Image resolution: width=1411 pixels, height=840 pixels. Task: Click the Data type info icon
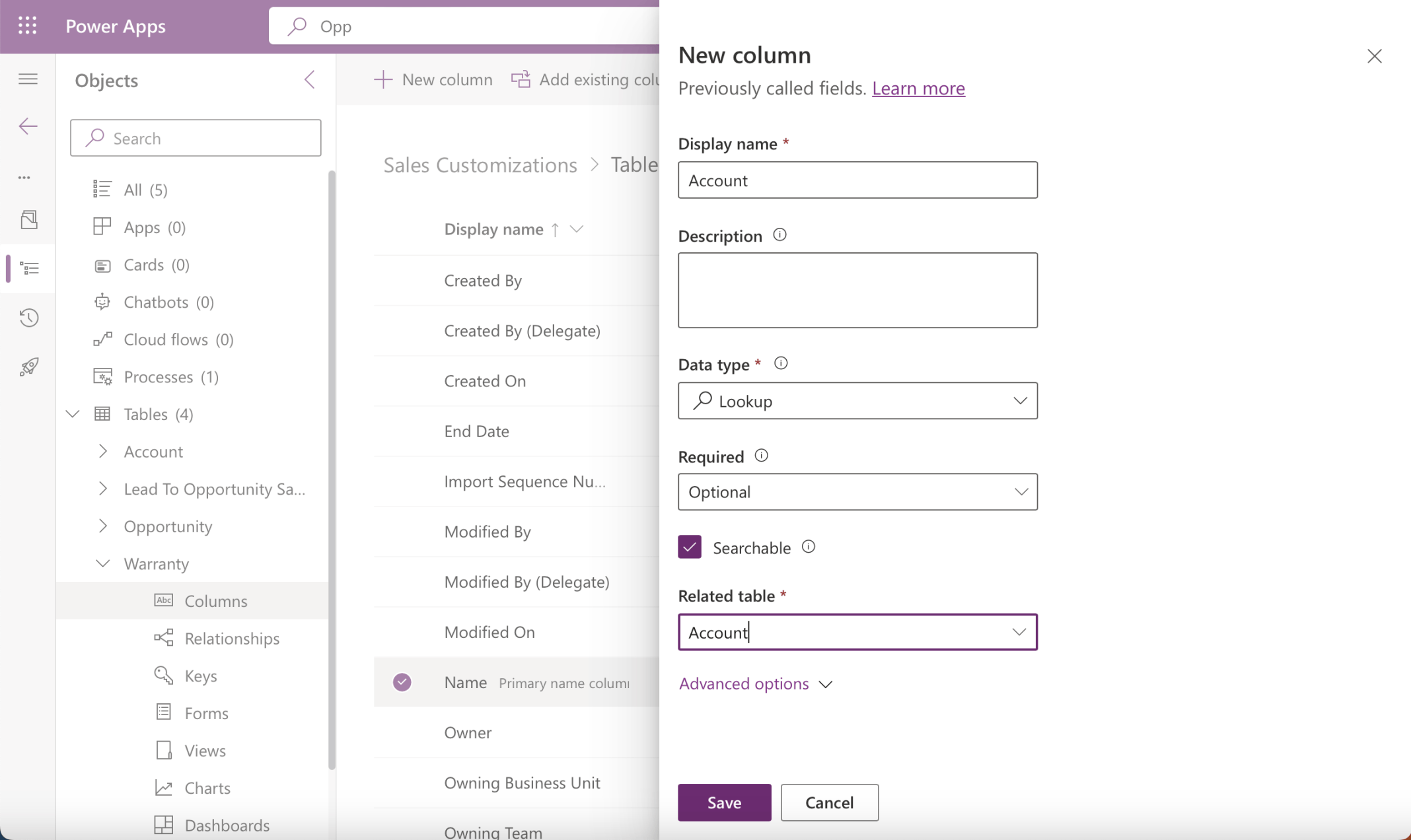[780, 364]
